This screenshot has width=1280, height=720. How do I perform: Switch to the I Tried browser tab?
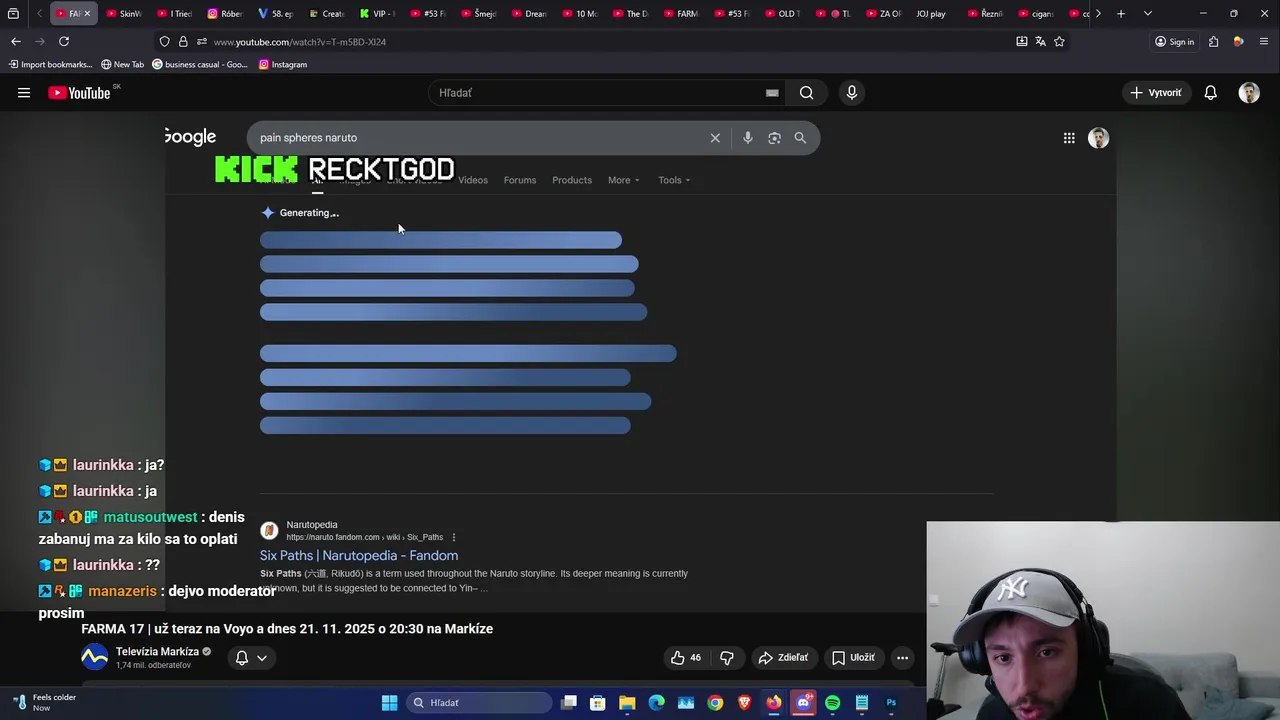click(x=173, y=13)
